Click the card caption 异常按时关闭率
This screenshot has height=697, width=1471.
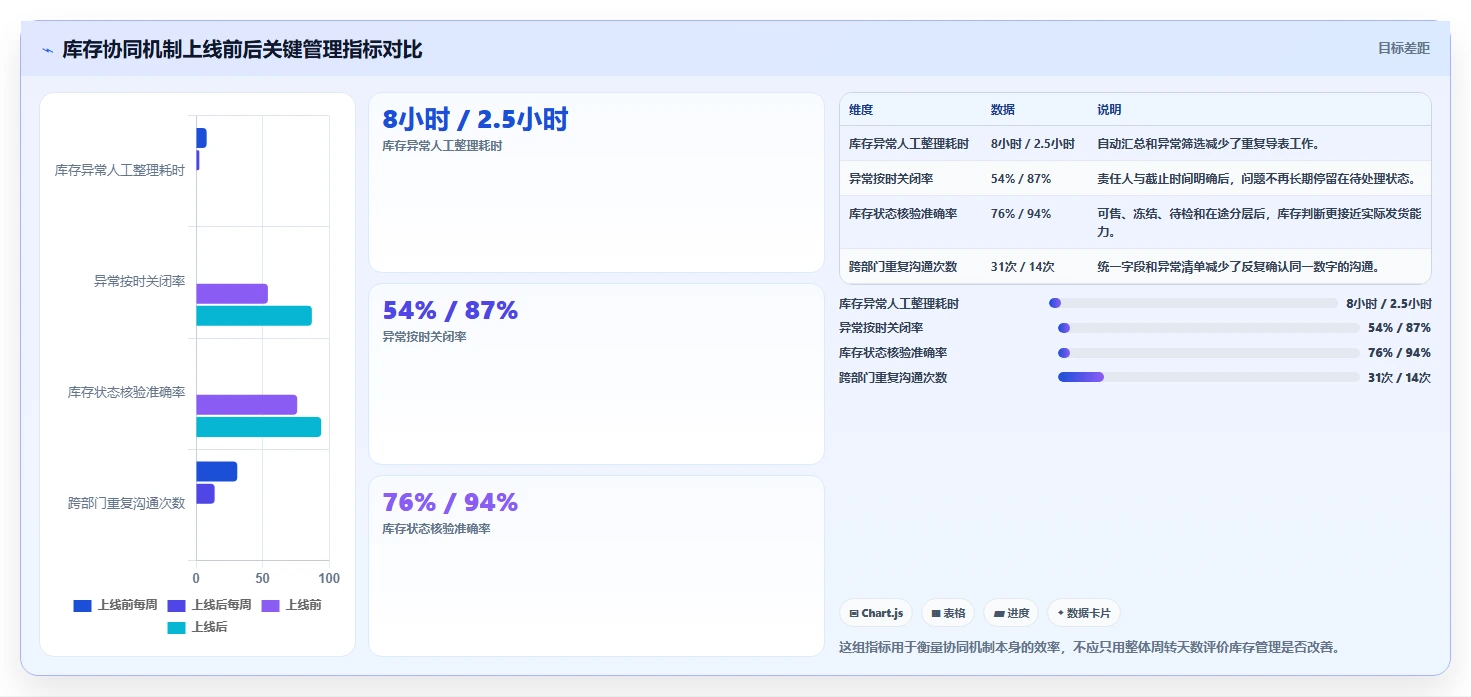pyautogui.click(x=424, y=337)
